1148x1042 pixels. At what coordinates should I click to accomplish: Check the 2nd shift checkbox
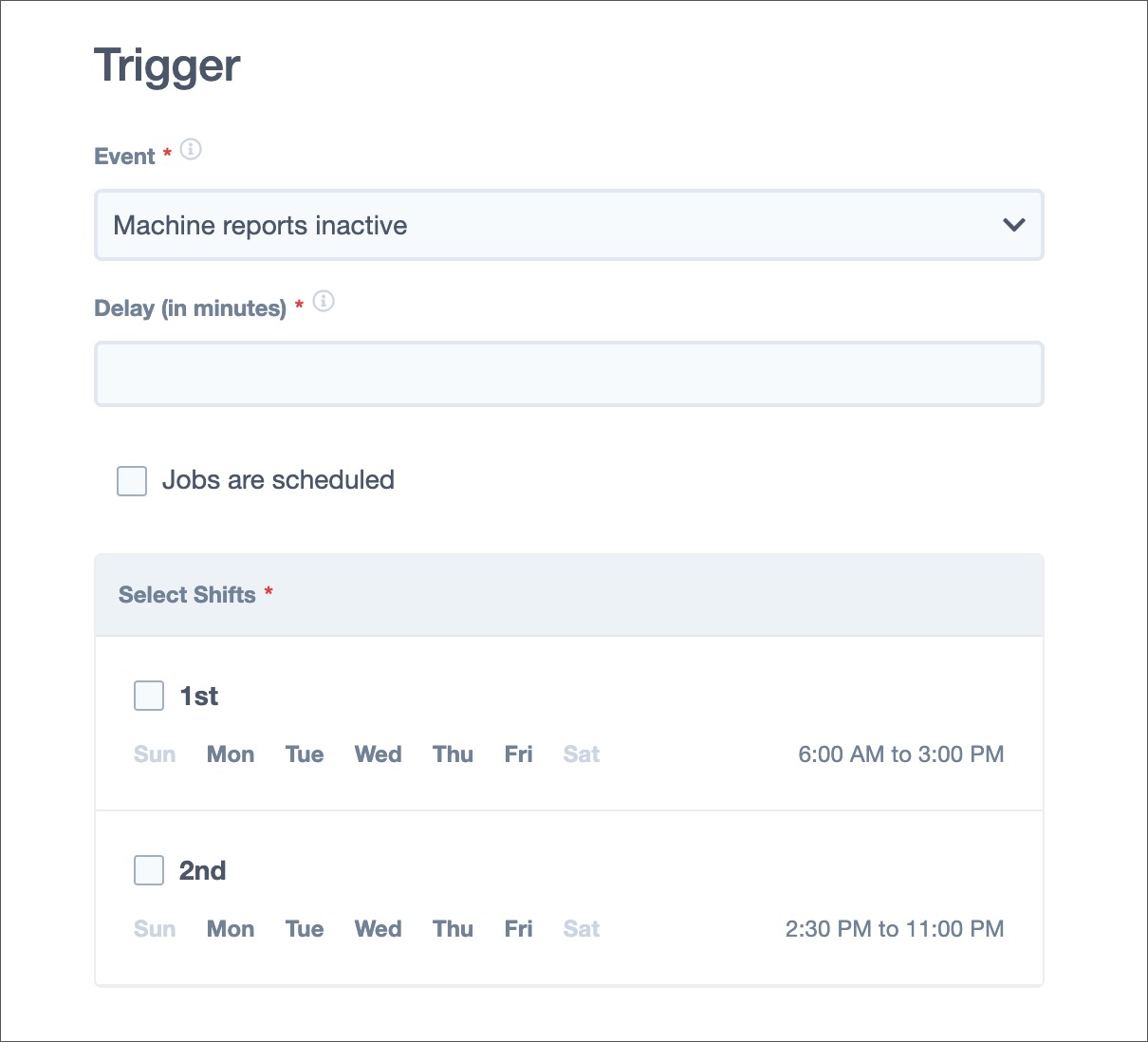coord(149,870)
